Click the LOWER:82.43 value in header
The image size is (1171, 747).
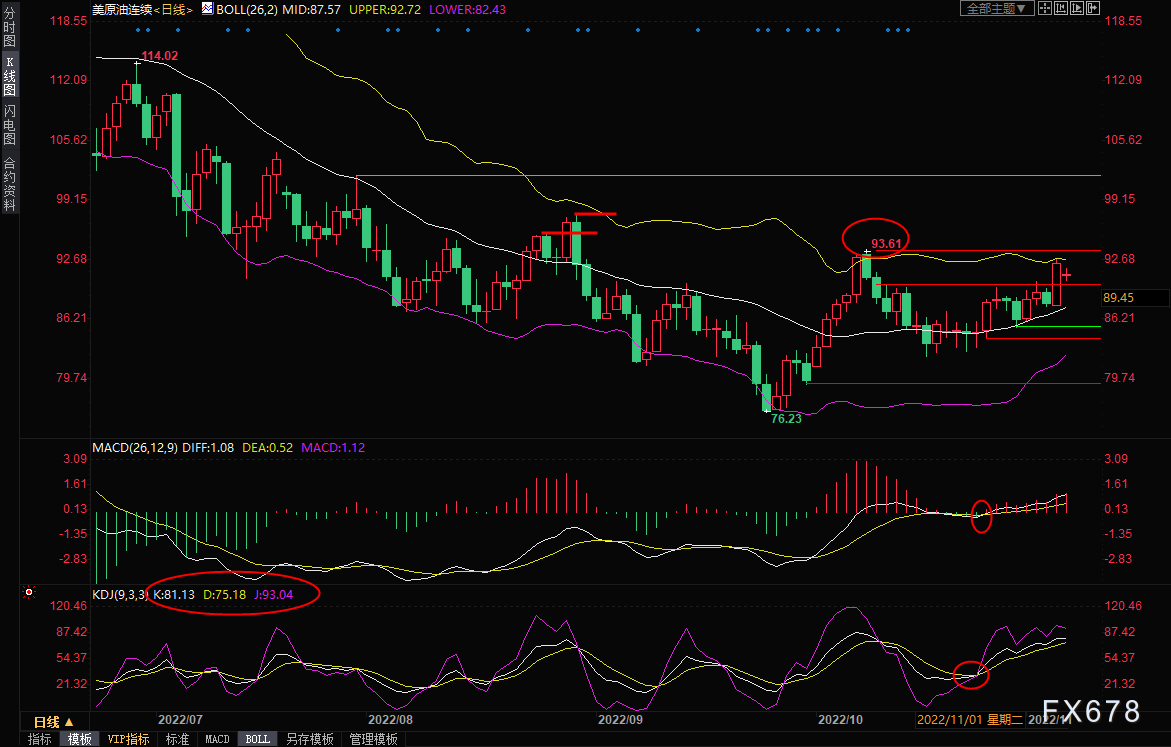point(467,10)
